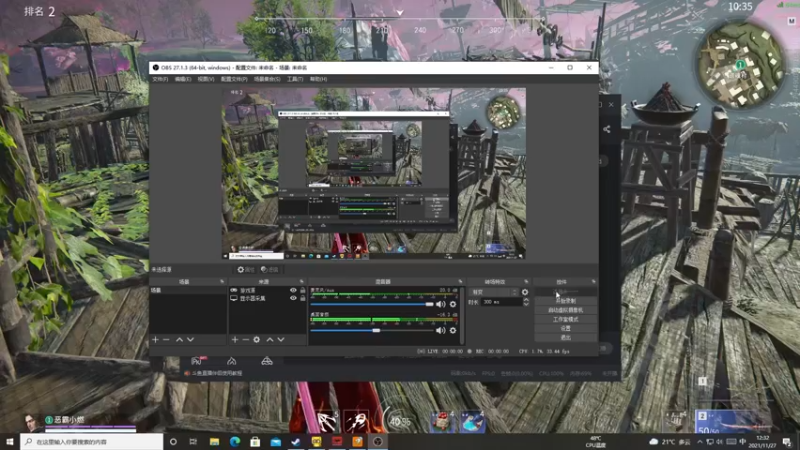The width and height of the screenshot is (800, 450).
Task: Remove selected scene with minus icon
Action: [x=166, y=340]
